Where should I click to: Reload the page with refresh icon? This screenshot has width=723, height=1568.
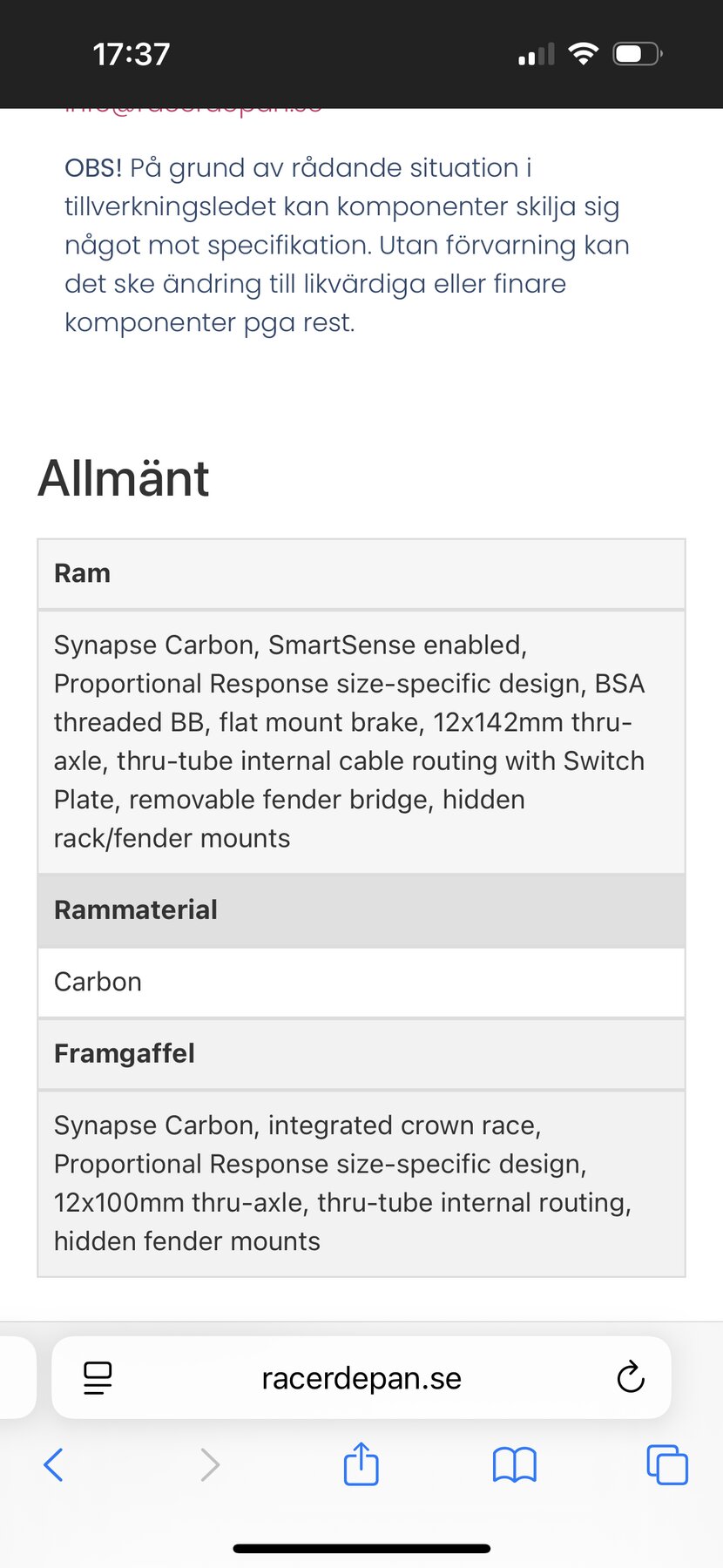630,1378
